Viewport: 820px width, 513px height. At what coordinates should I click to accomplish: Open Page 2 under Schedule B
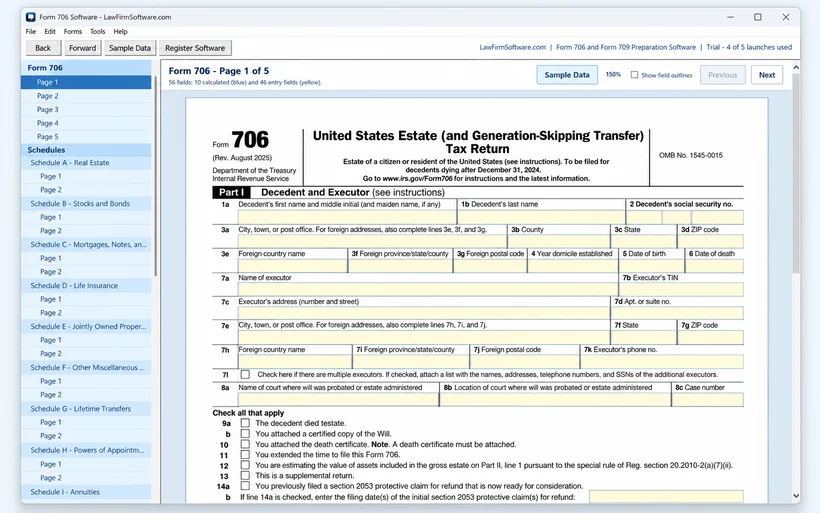pos(86,231)
